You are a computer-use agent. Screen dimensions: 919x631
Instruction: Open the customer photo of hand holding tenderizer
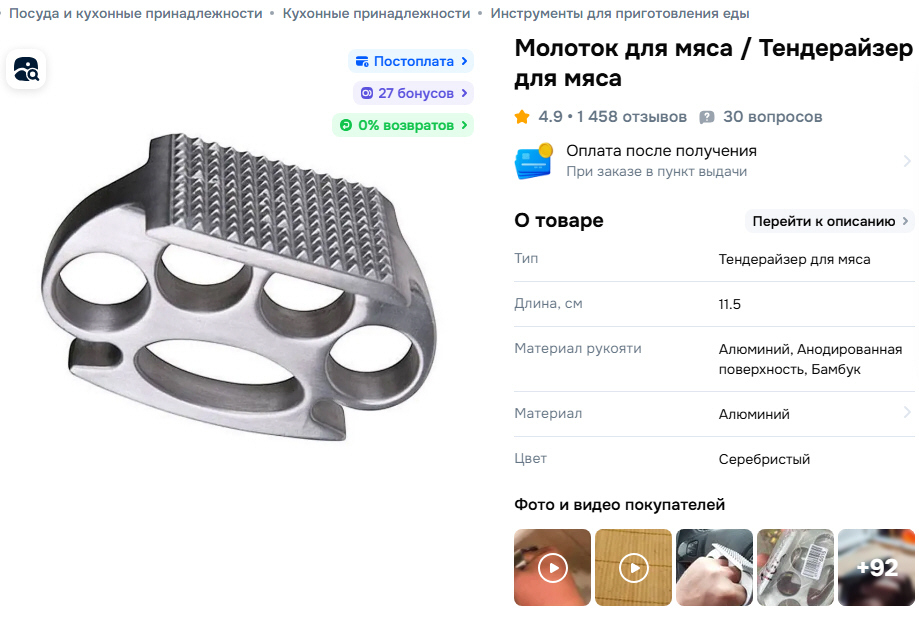click(x=714, y=567)
